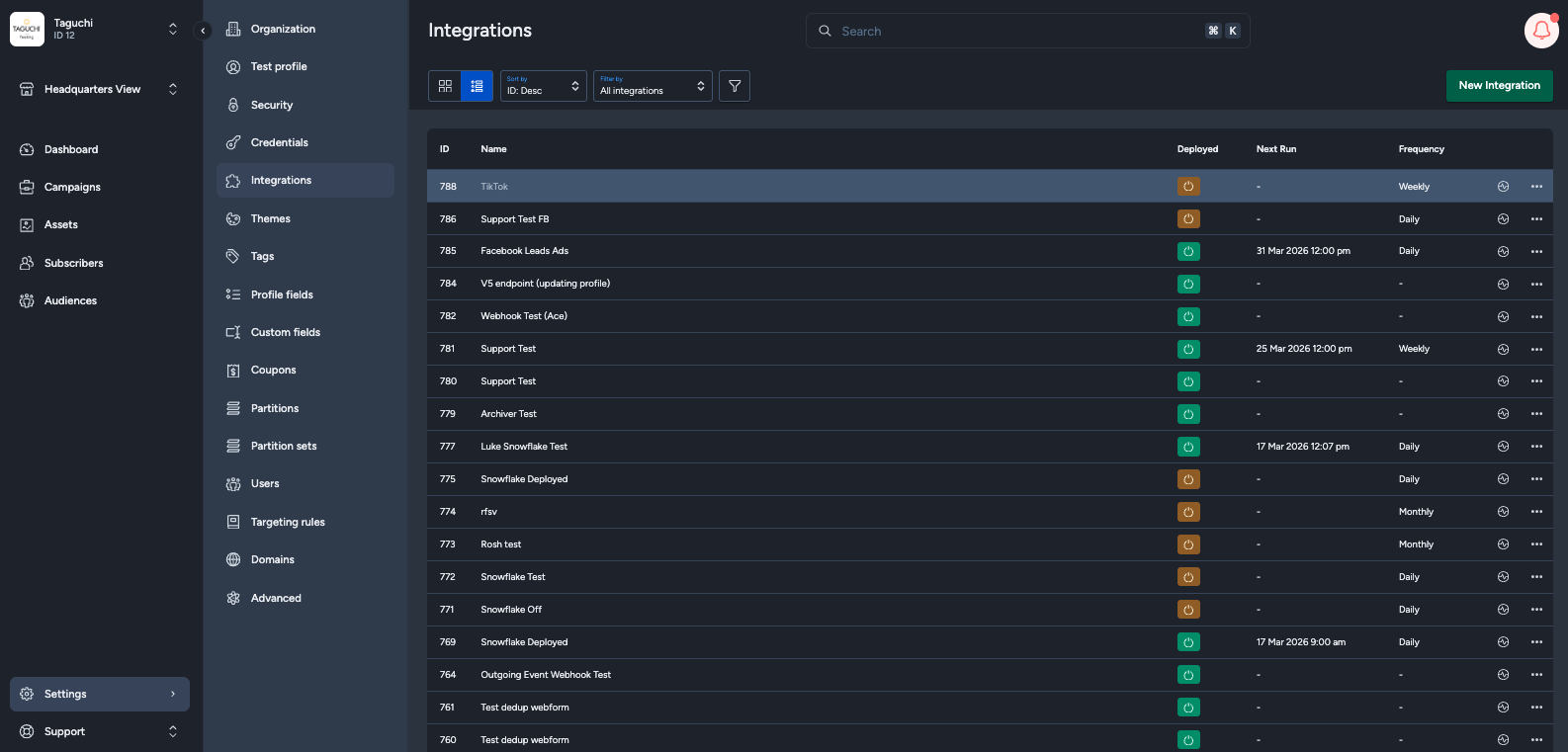The image size is (1568, 752).
Task: Open the Snowflake Deployed row 775
Action: [990, 479]
